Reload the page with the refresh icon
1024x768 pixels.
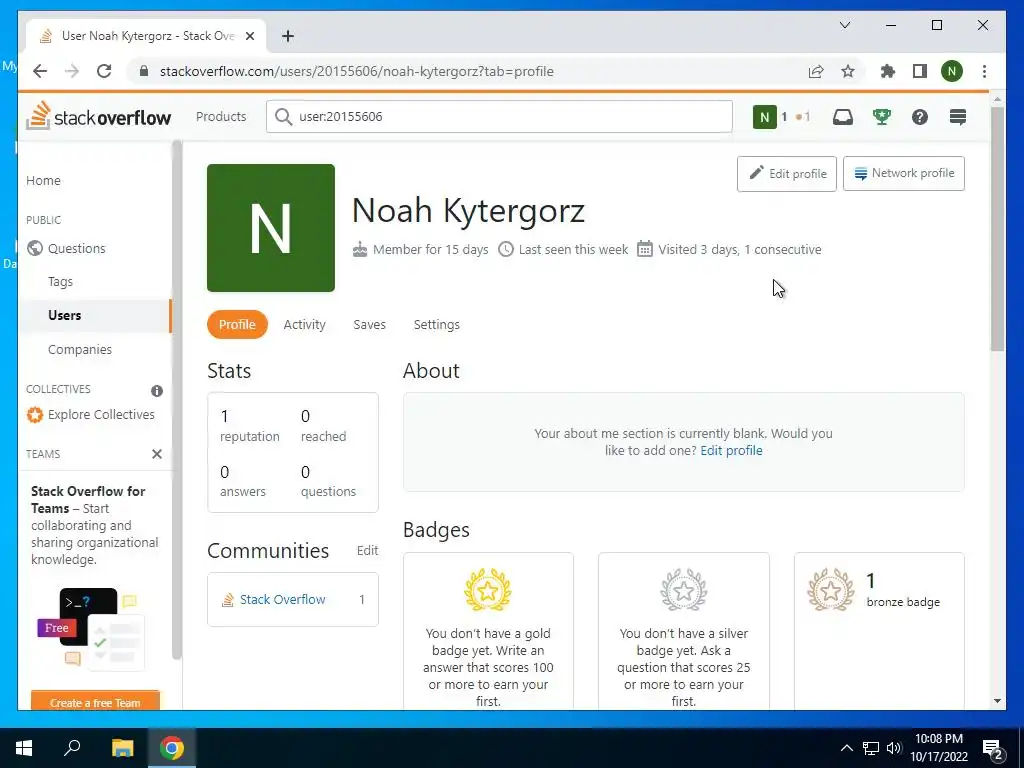click(x=104, y=71)
